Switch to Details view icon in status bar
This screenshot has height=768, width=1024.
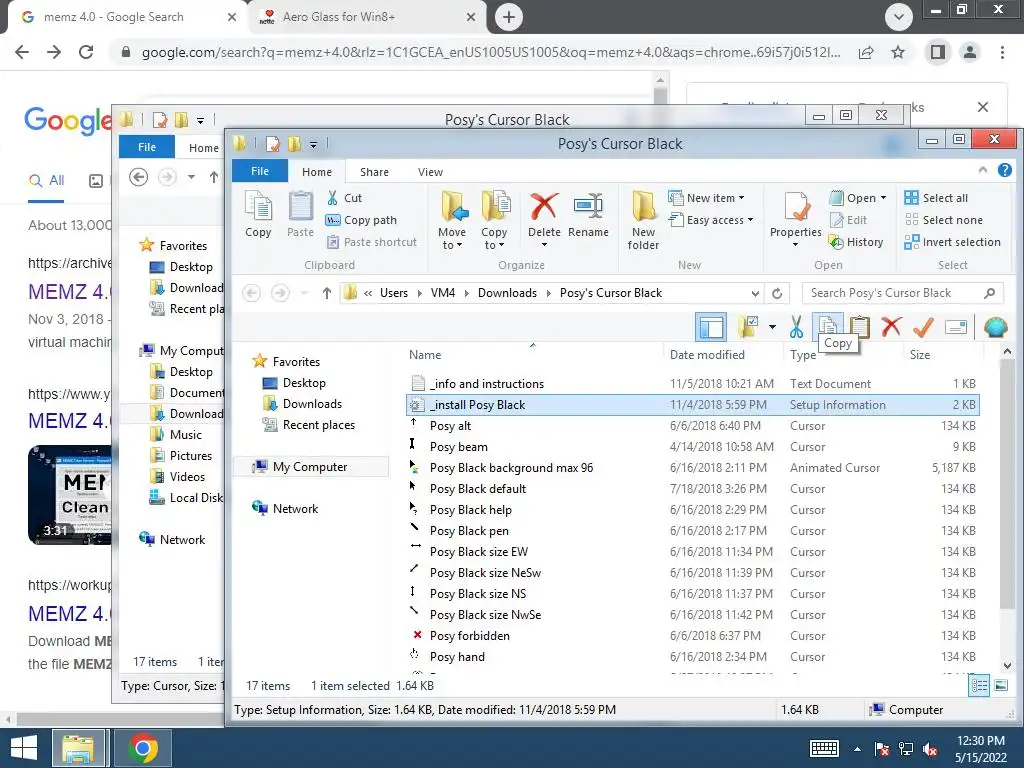(979, 685)
